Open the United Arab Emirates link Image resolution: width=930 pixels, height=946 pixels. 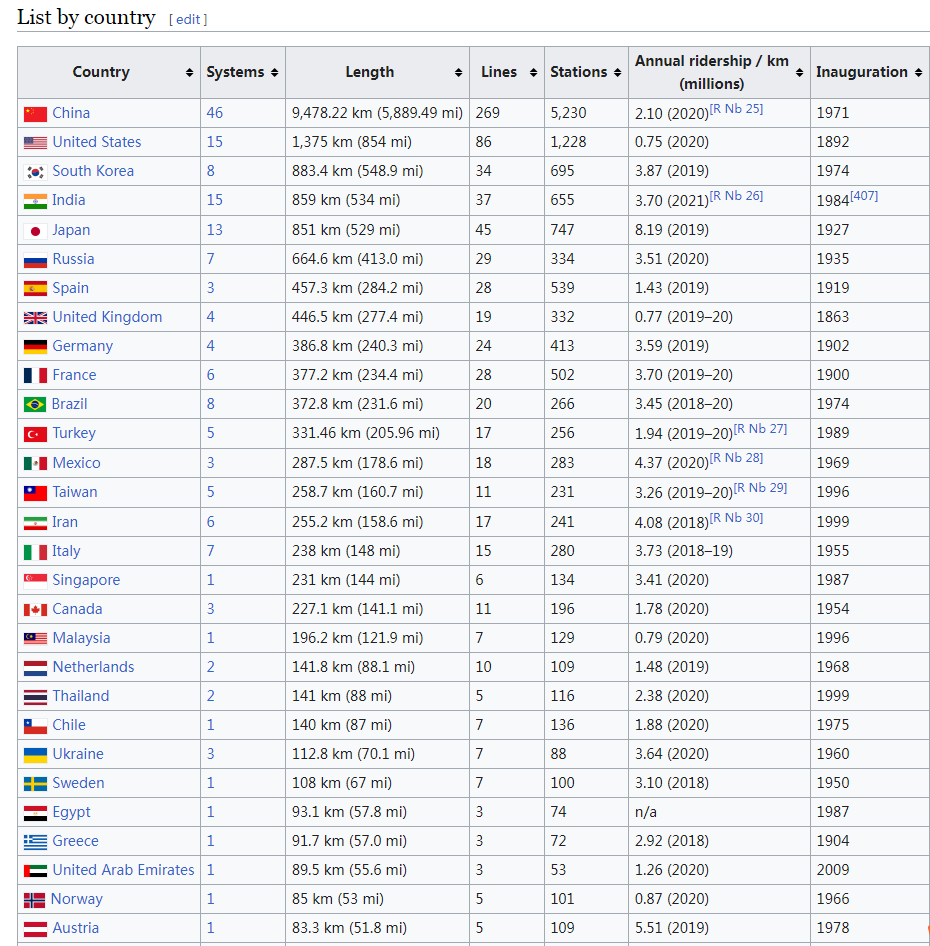click(123, 869)
